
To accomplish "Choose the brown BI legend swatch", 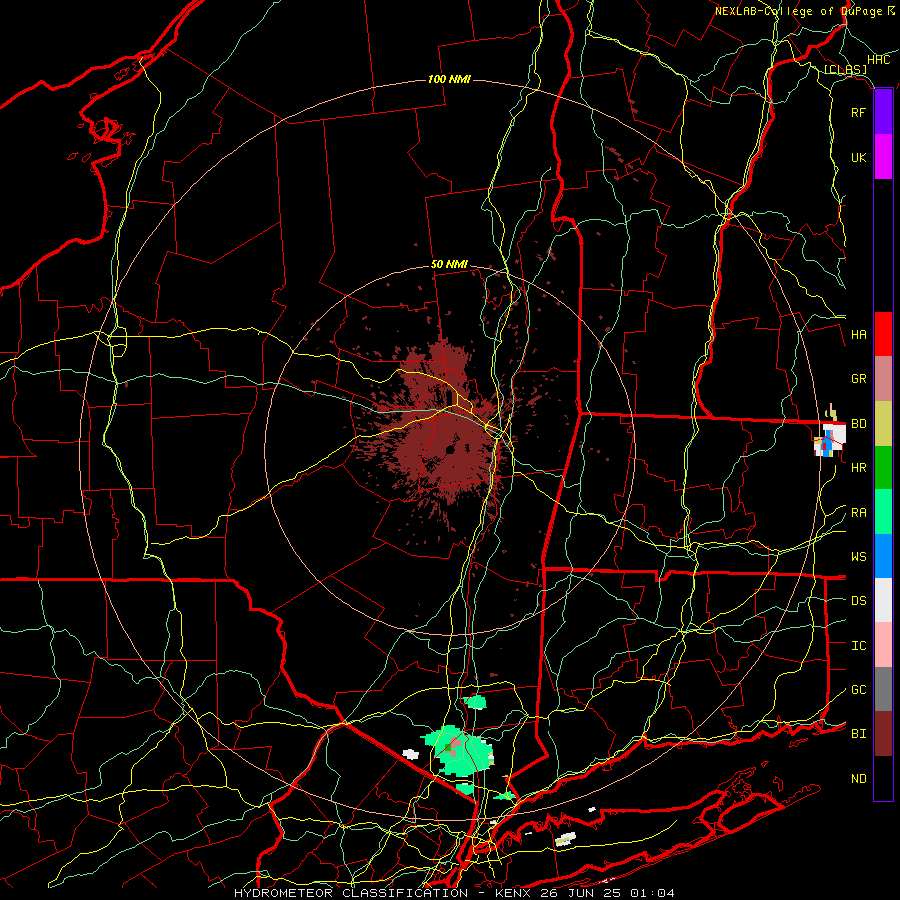I will [x=883, y=734].
